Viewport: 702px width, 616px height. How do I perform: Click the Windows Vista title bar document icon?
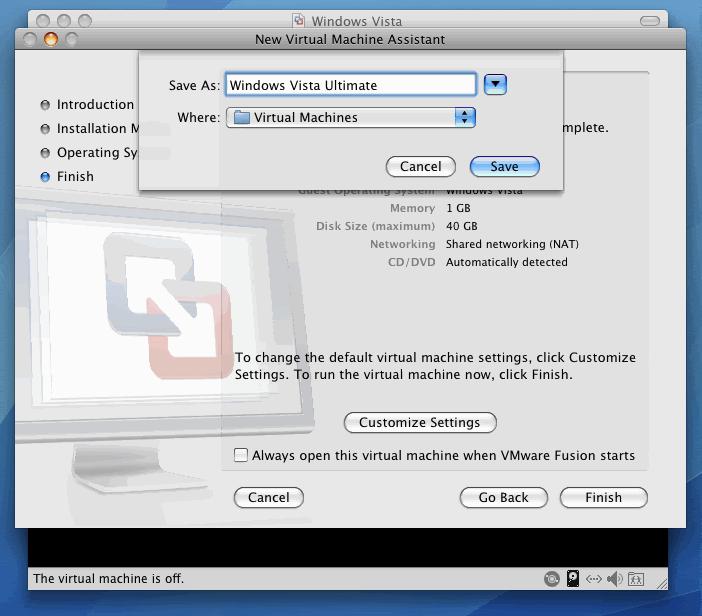pos(299,20)
